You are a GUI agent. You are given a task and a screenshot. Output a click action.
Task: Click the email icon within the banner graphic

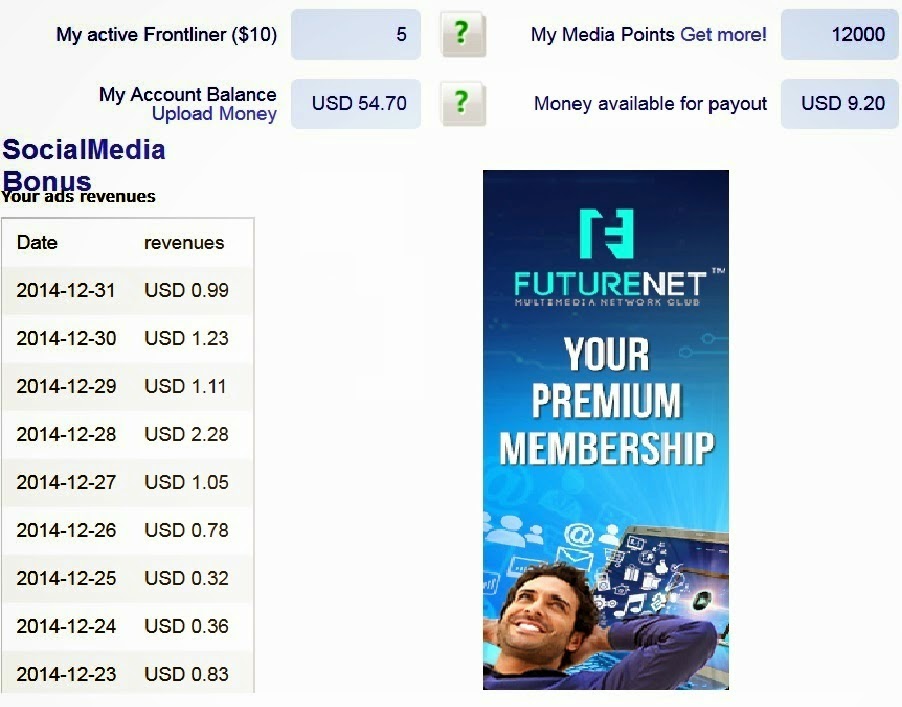574,557
